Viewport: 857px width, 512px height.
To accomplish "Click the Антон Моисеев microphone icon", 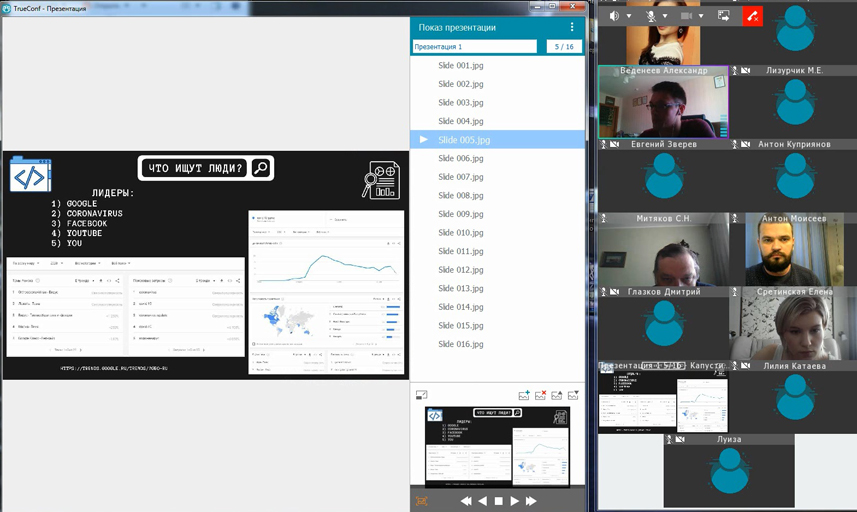I will coord(735,218).
